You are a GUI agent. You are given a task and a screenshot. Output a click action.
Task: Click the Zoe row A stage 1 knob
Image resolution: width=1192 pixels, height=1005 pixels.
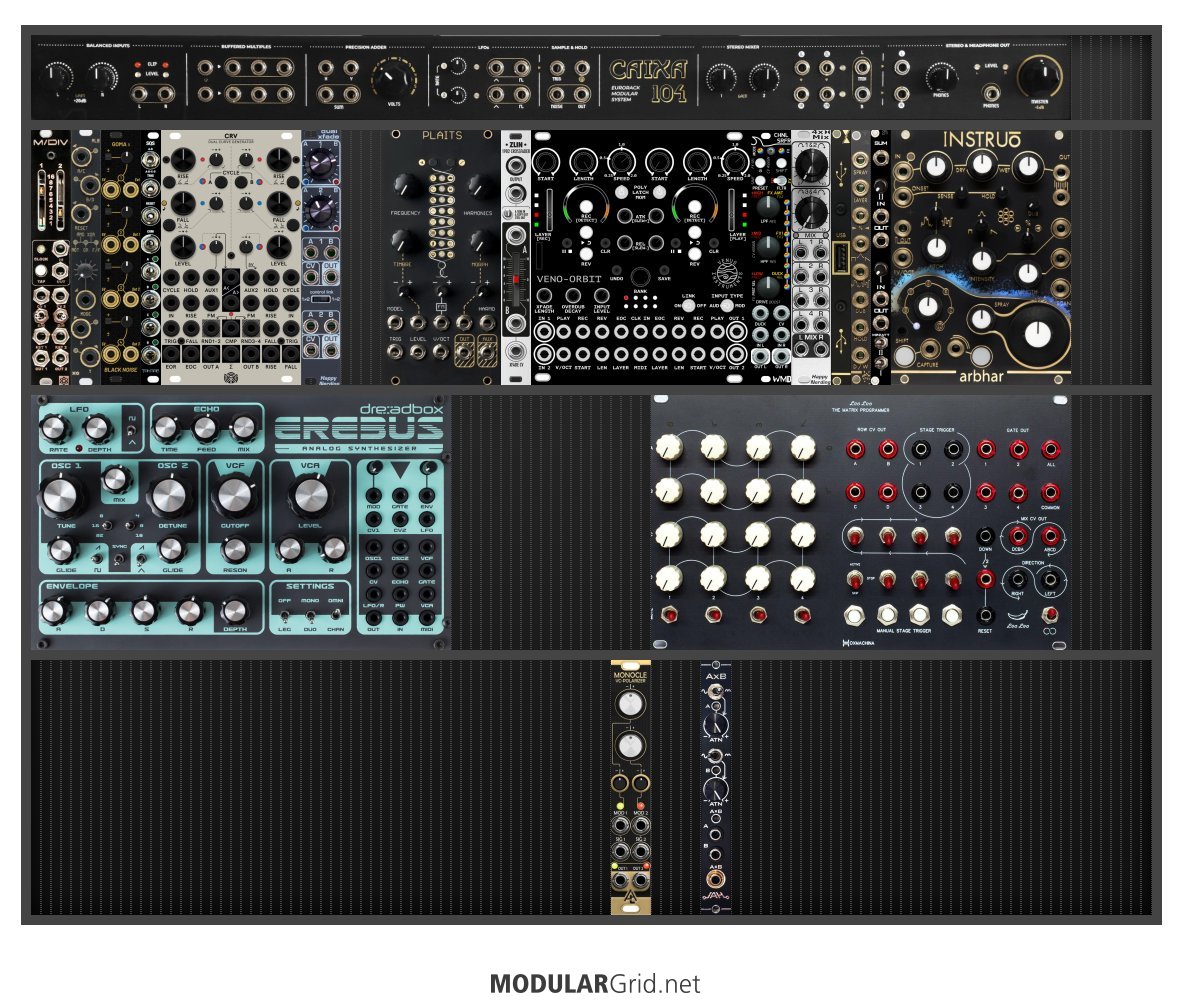click(668, 447)
